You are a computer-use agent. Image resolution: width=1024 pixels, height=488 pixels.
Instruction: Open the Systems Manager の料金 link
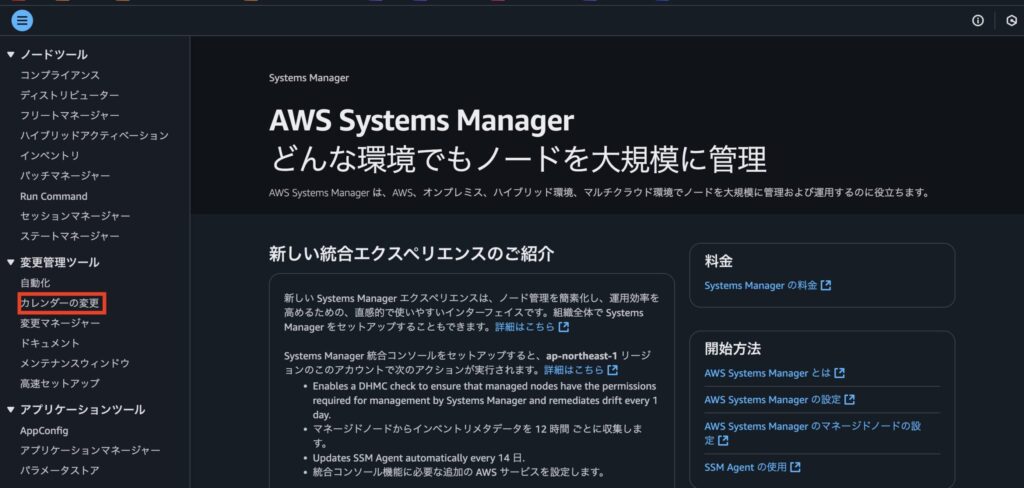point(761,285)
